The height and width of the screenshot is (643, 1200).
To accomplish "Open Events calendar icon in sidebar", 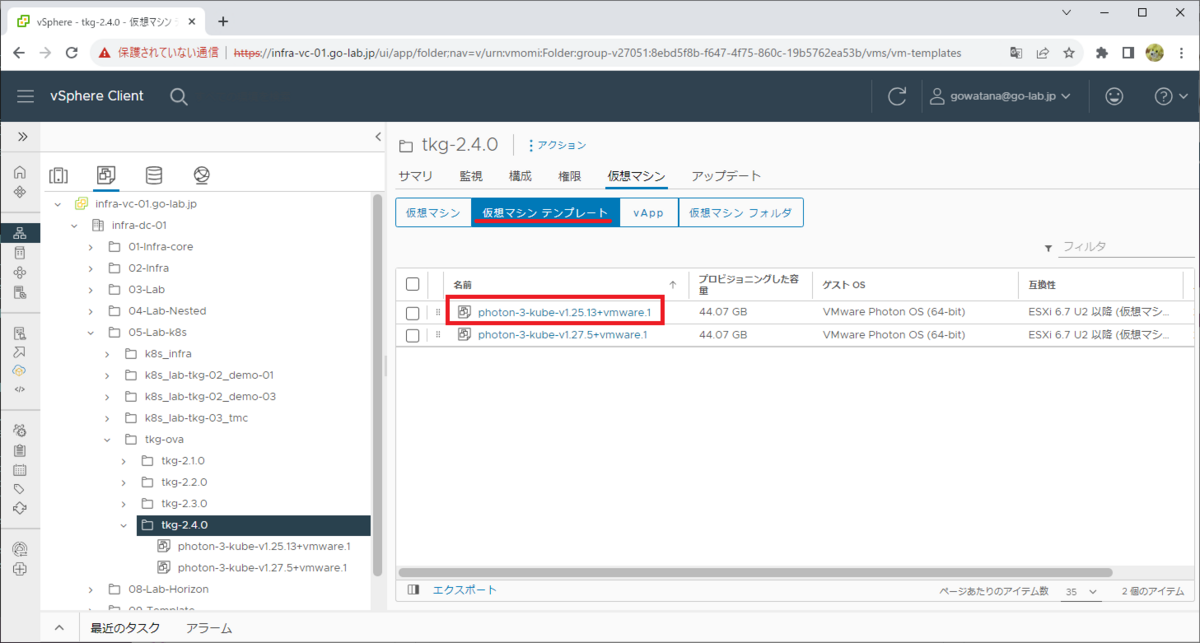I will pyautogui.click(x=20, y=470).
